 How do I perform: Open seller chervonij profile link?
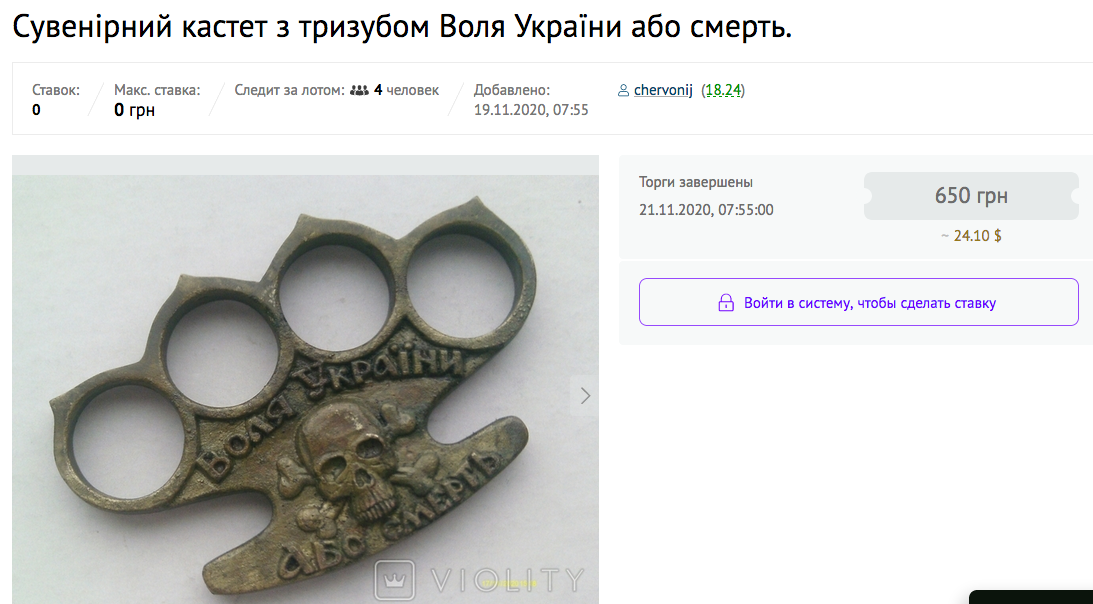[663, 90]
